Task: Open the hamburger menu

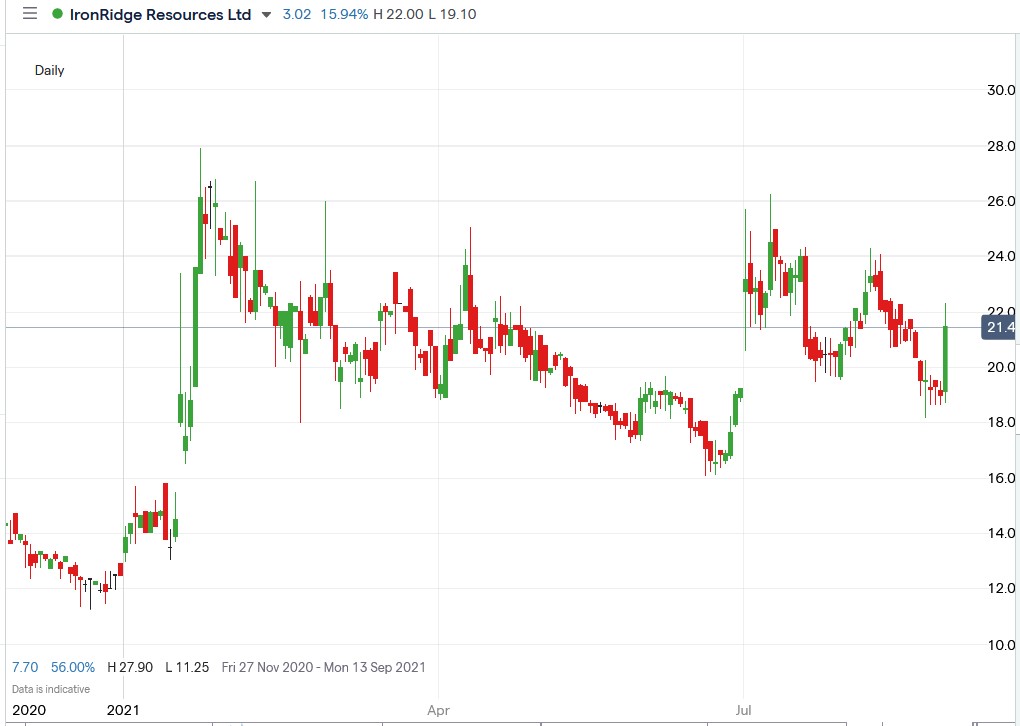Action: [29, 14]
